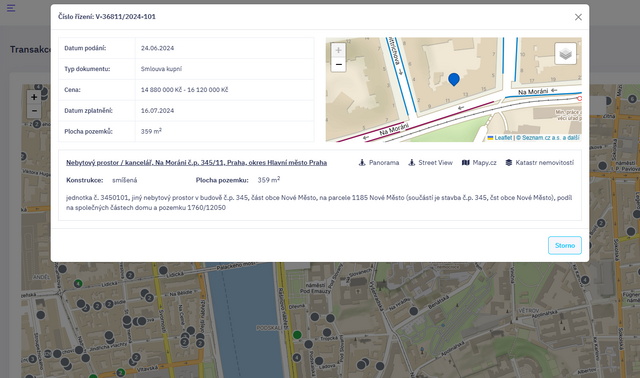Zoom in on the background transactions map

34,97
